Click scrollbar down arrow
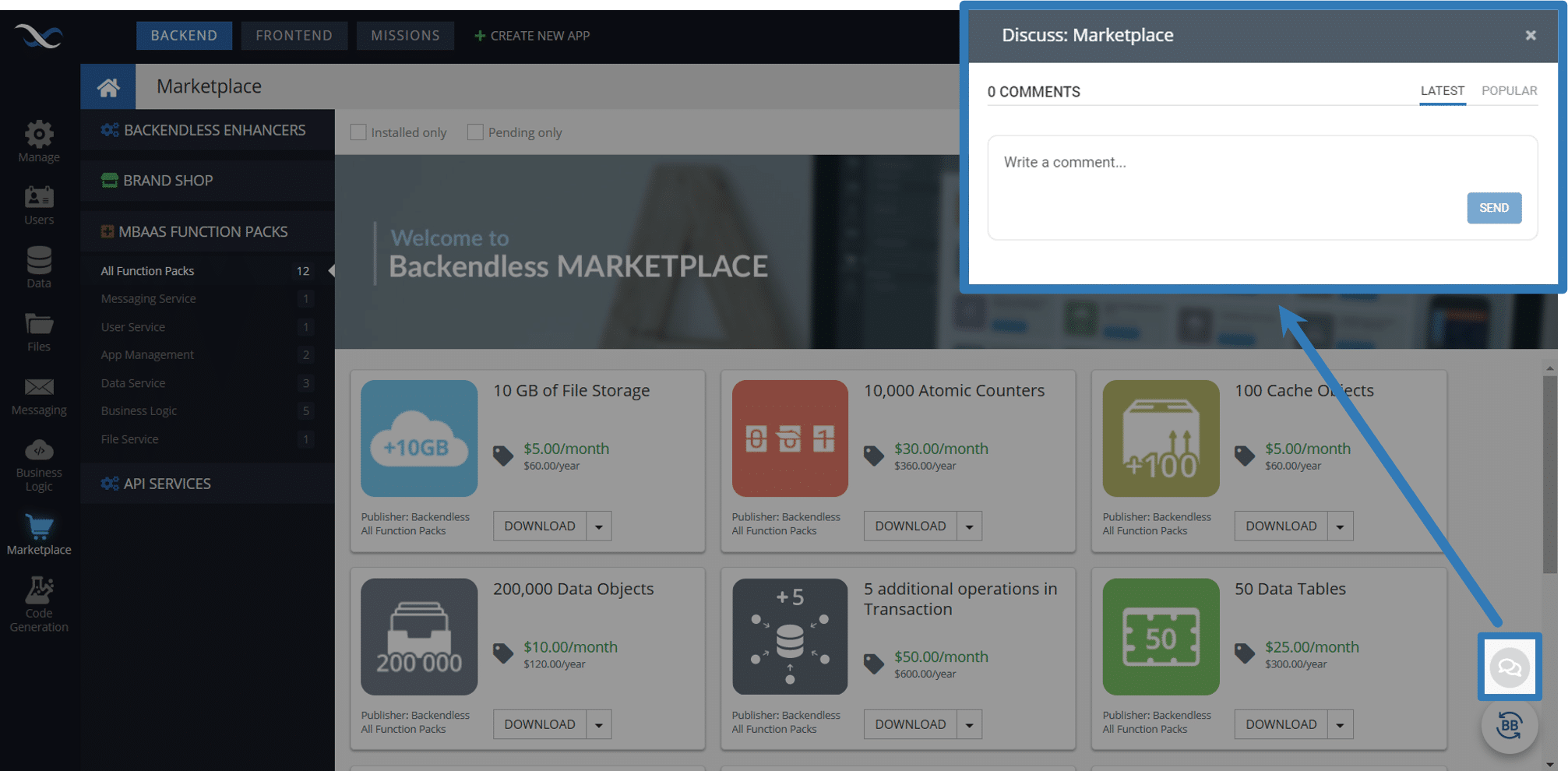1568x771 pixels. coord(1549,765)
